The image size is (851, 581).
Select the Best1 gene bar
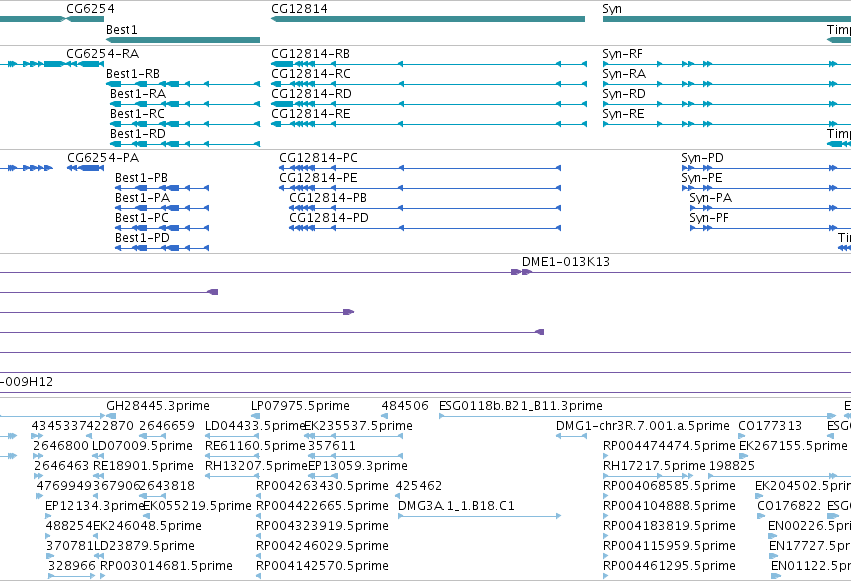coord(183,40)
